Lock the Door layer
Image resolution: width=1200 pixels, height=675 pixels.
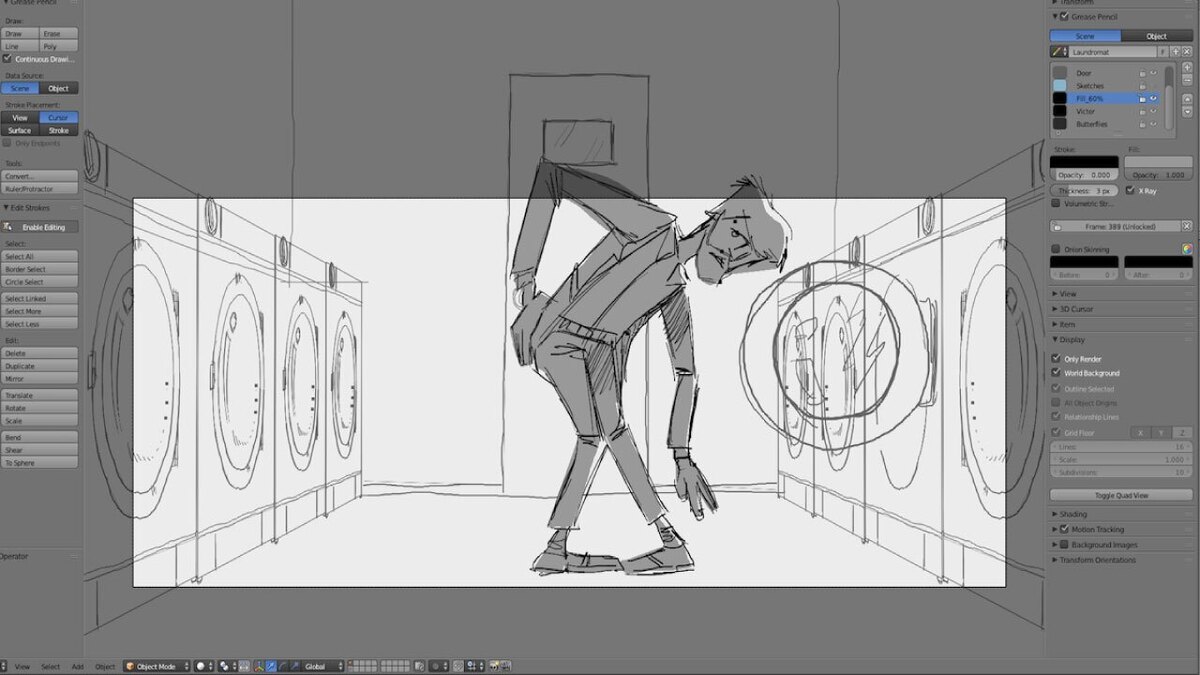[x=1142, y=73]
